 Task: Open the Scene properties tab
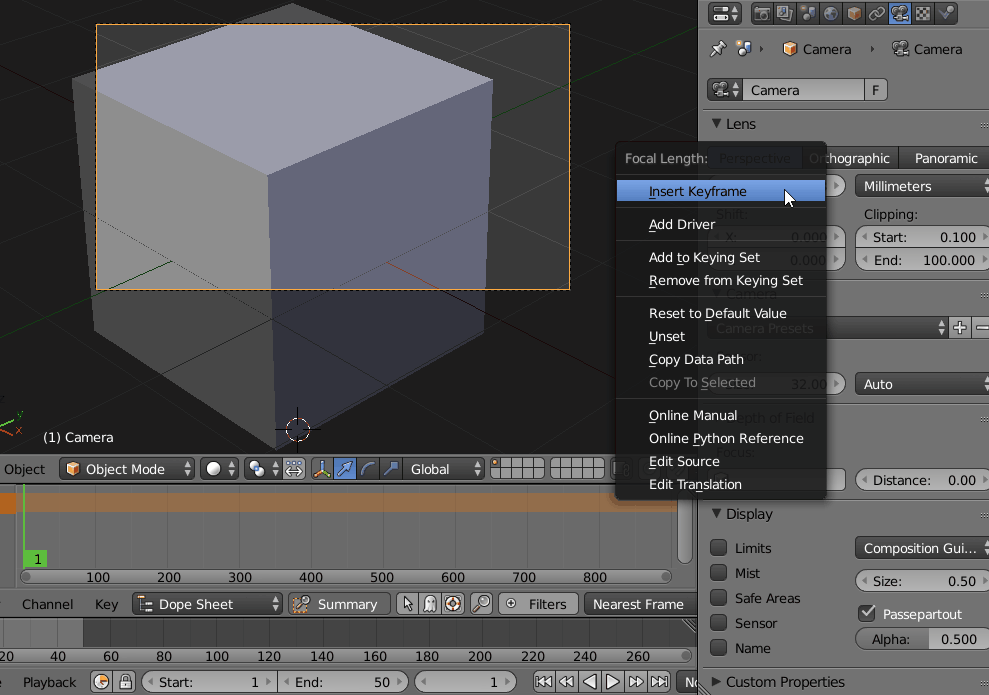pyautogui.click(x=808, y=13)
